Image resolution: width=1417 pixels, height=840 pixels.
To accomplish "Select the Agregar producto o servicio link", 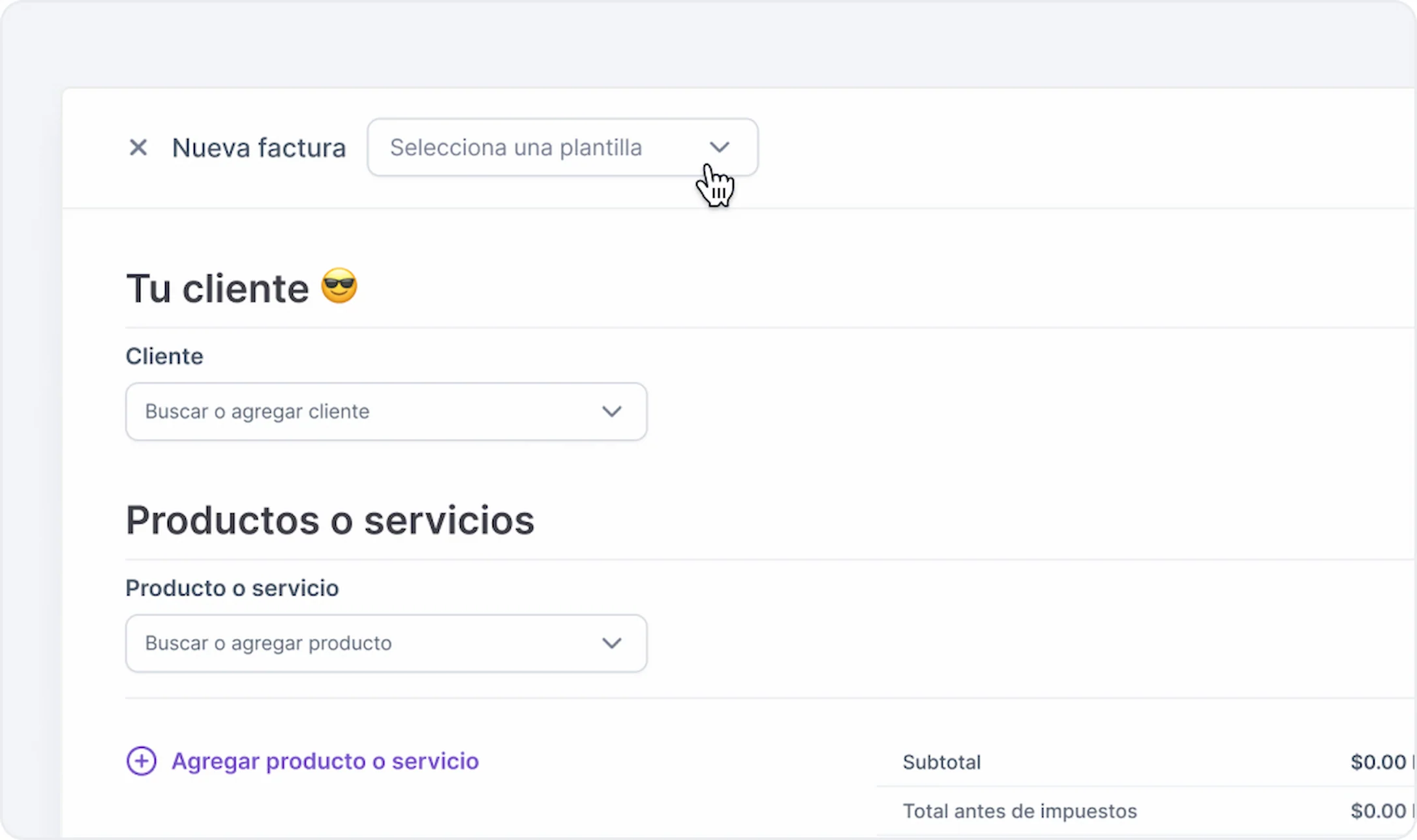I will 325,761.
